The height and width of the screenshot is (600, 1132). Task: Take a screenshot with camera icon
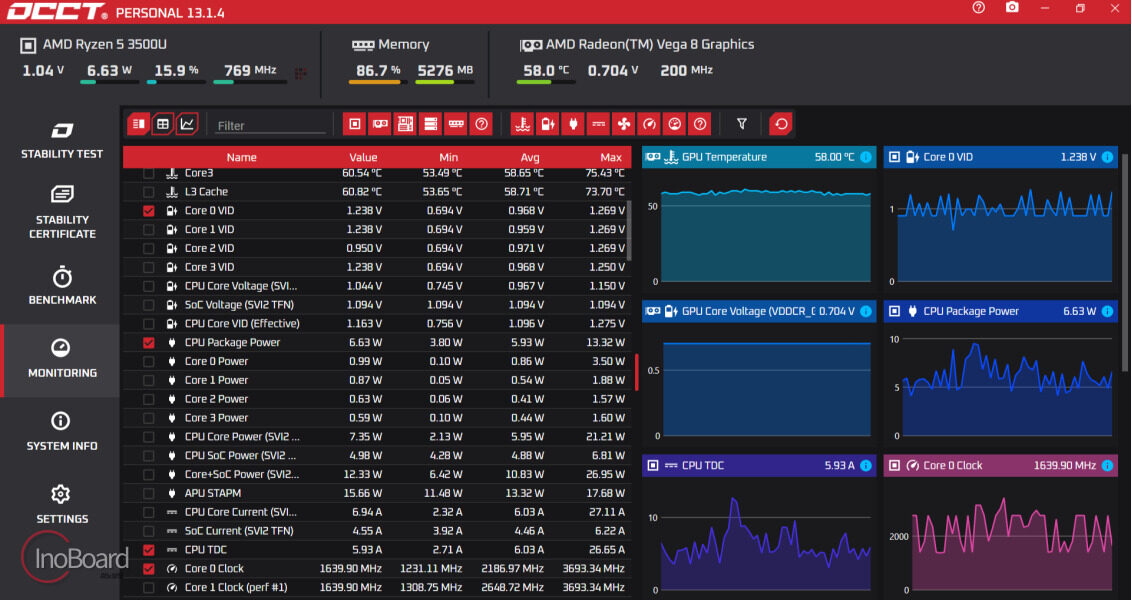[1012, 7]
